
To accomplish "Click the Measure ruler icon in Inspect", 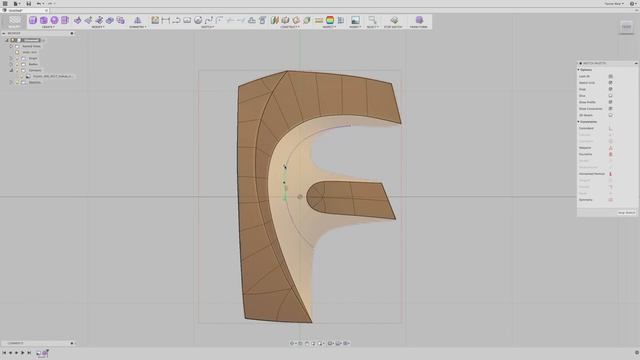I will tap(319, 20).
